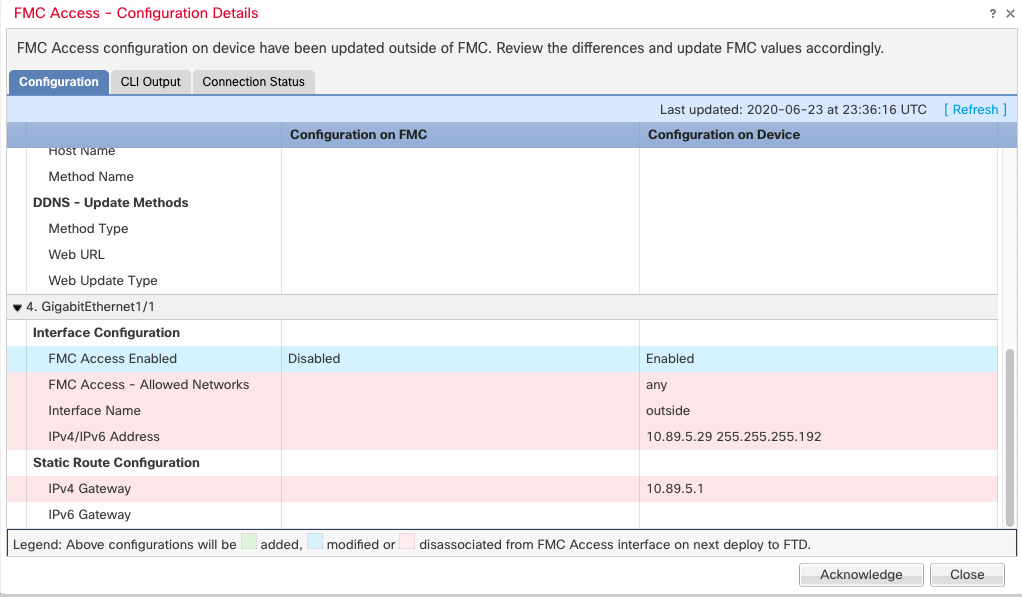This screenshot has height=597, width=1022.
Task: Collapse the GigabitEthernet1/1 section triangle
Action: 18,308
